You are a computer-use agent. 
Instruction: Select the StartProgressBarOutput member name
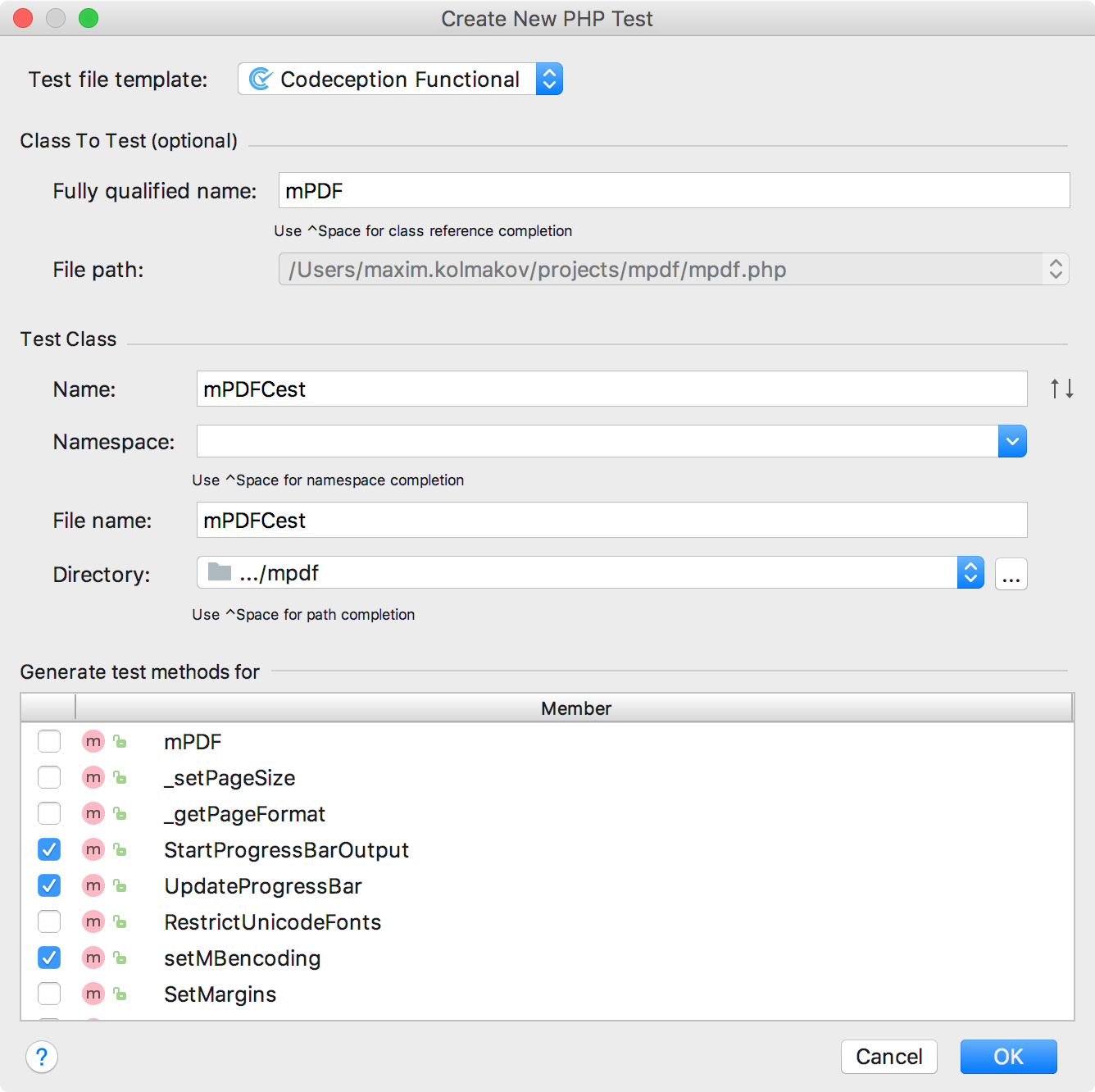[286, 850]
